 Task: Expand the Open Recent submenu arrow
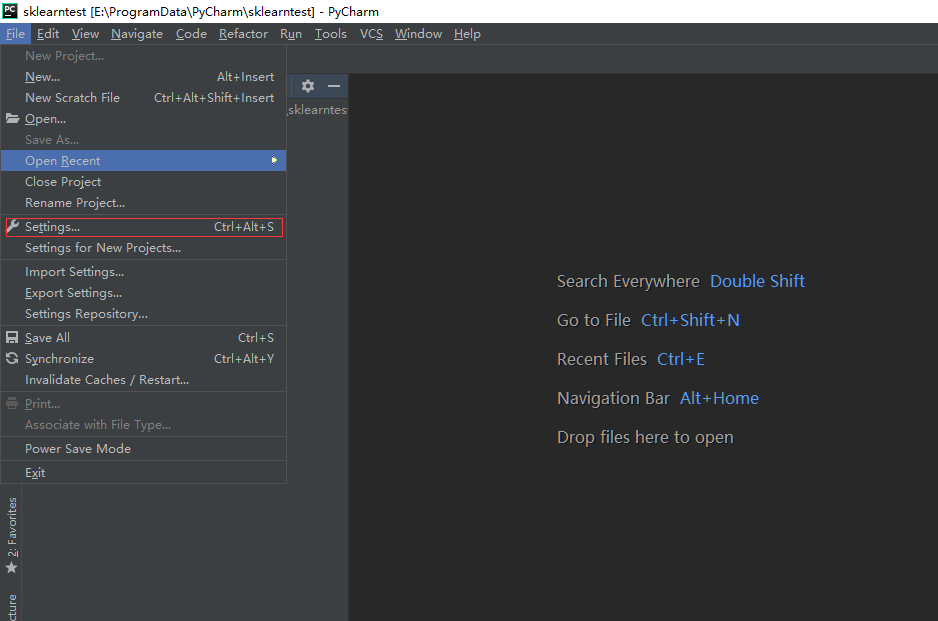(x=274, y=160)
